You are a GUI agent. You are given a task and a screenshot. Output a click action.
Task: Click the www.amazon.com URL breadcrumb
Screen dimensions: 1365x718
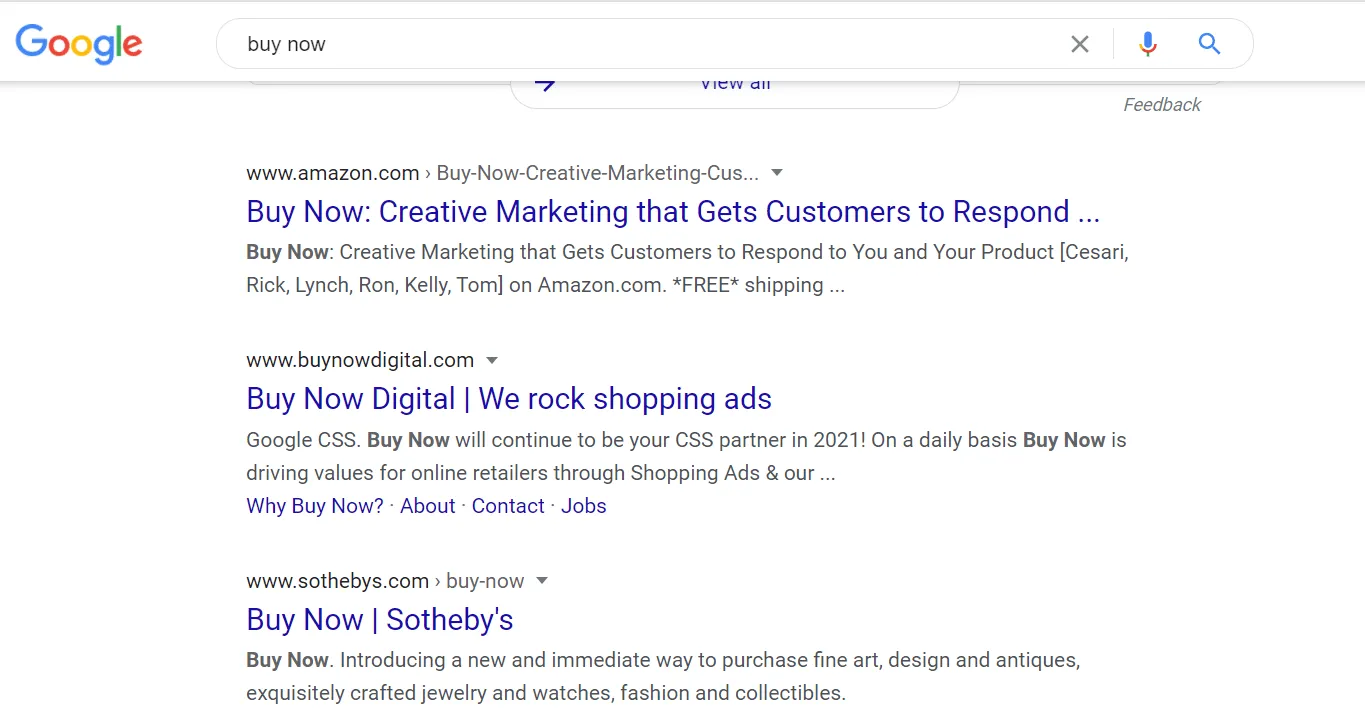(332, 173)
